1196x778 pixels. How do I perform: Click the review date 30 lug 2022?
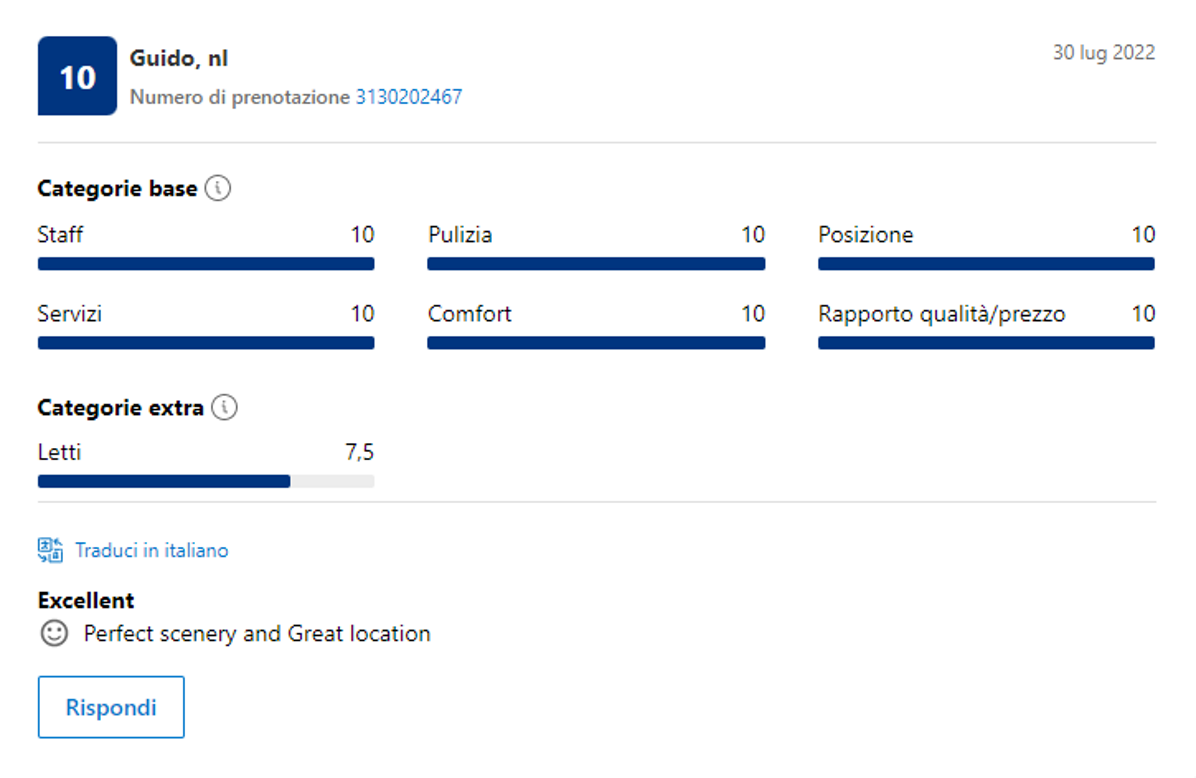pyautogui.click(x=1103, y=53)
